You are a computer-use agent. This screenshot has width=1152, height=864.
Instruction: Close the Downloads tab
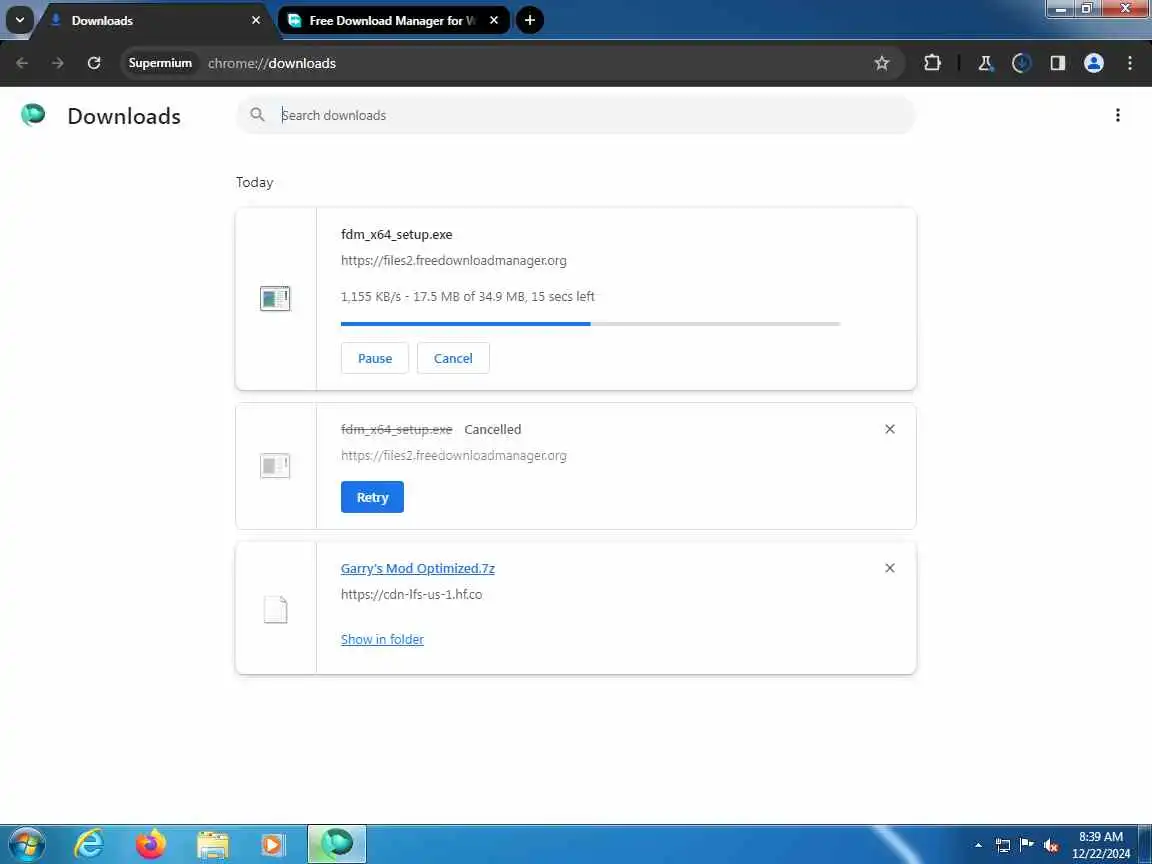(256, 21)
